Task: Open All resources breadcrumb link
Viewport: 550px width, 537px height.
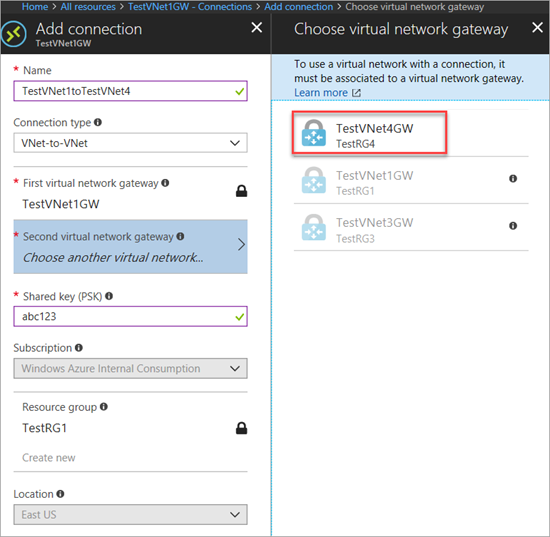Action: (x=88, y=7)
